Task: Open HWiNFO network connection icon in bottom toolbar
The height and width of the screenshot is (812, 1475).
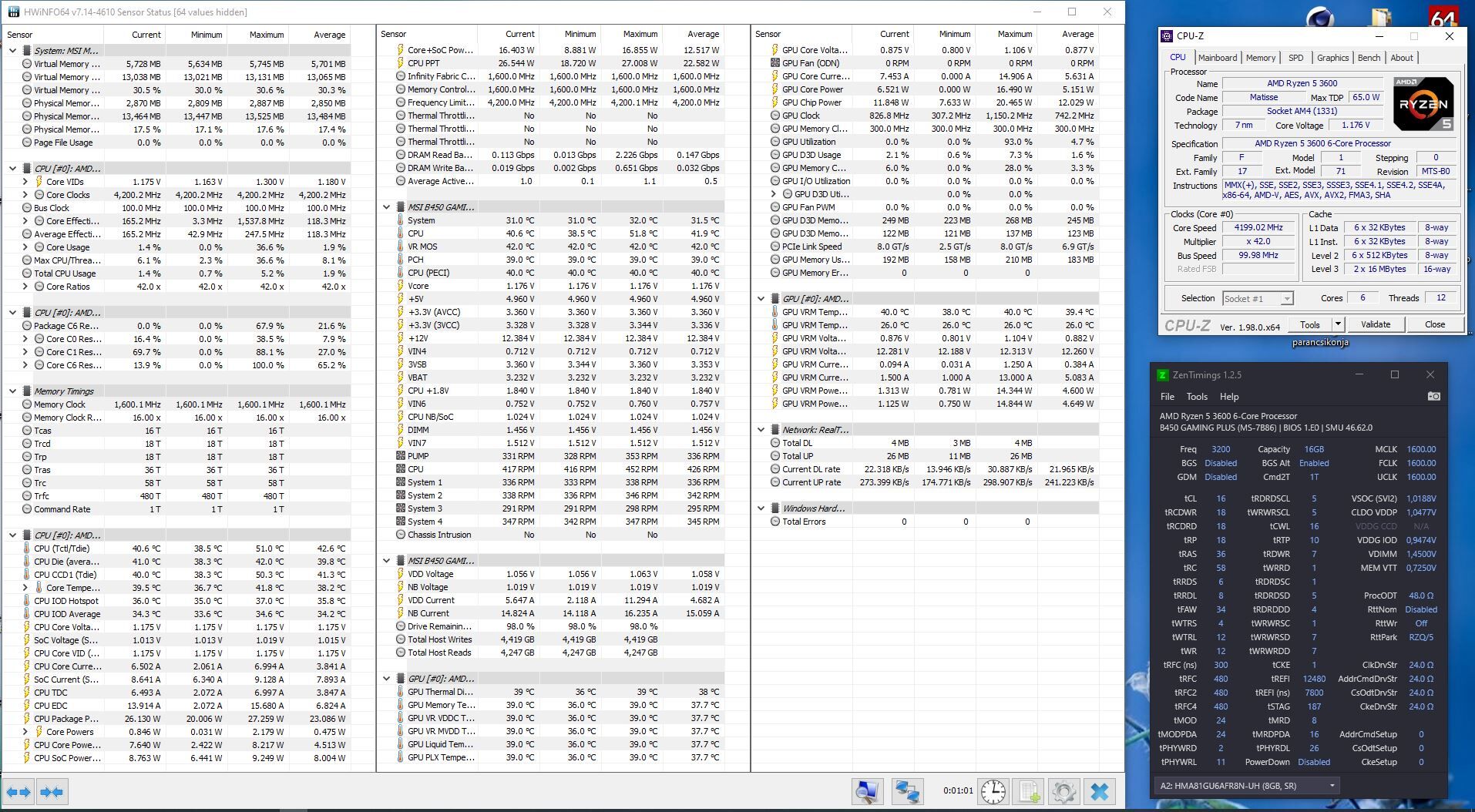Action: 907,791
